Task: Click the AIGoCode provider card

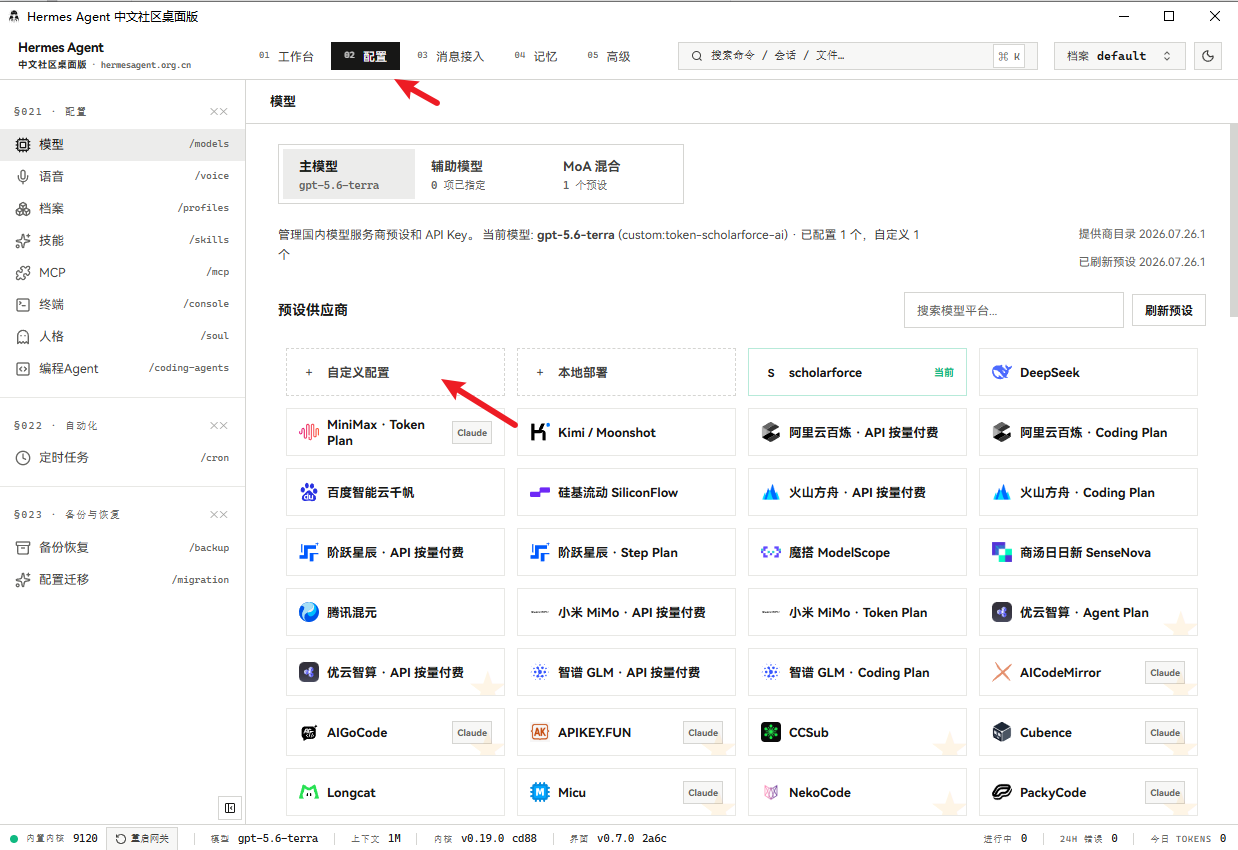Action: [395, 732]
